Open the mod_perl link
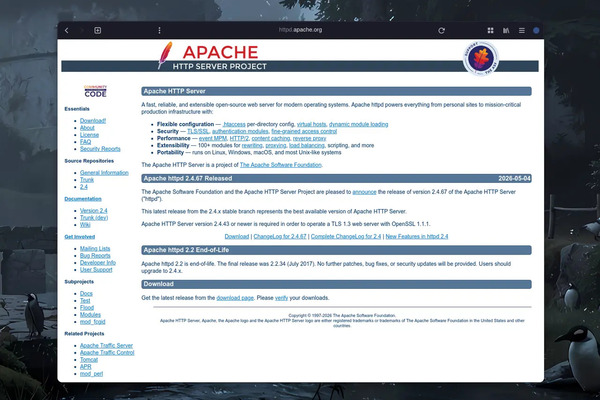The image size is (600, 400). tap(91, 374)
